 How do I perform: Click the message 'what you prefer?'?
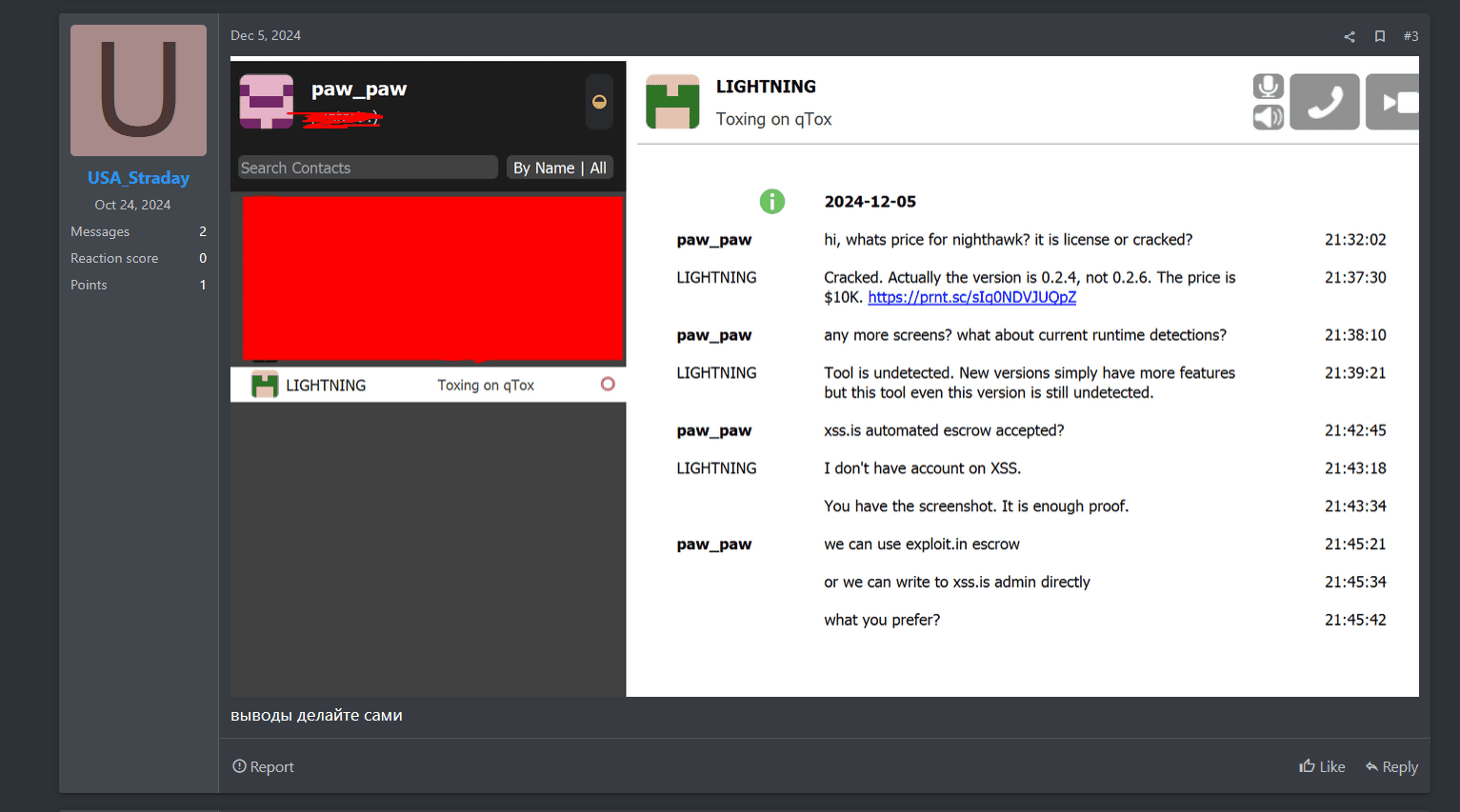pyautogui.click(x=882, y=620)
